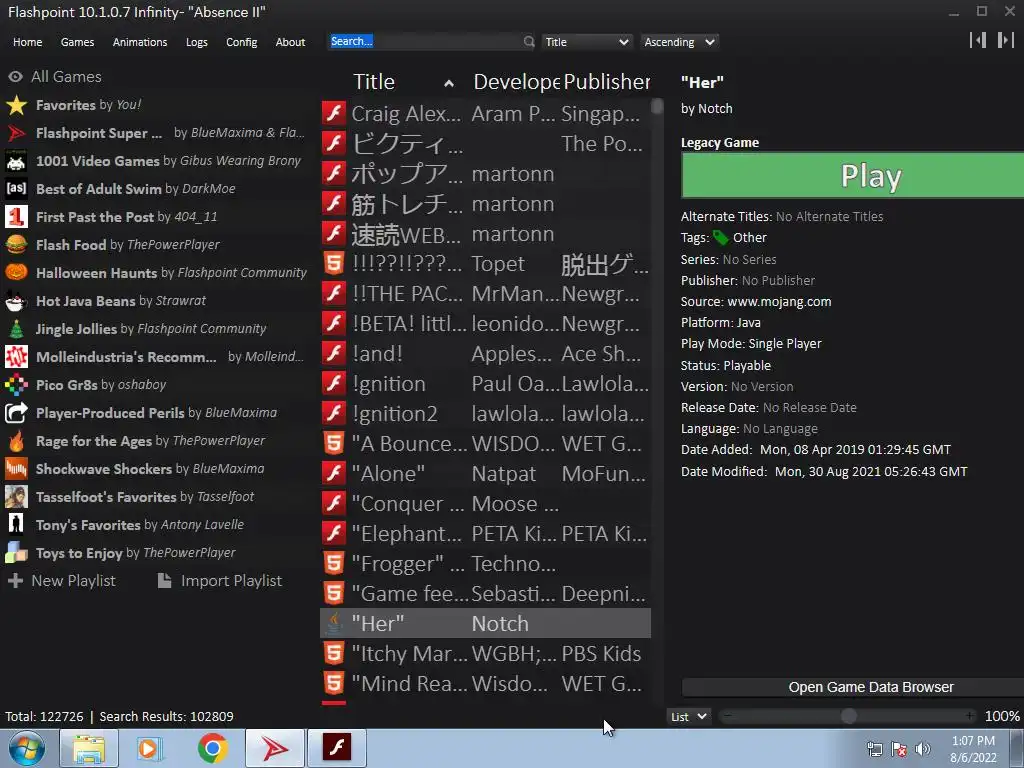The width and height of the screenshot is (1024, 768).
Task: Select First Past the Post playlist icon
Action: (16, 217)
